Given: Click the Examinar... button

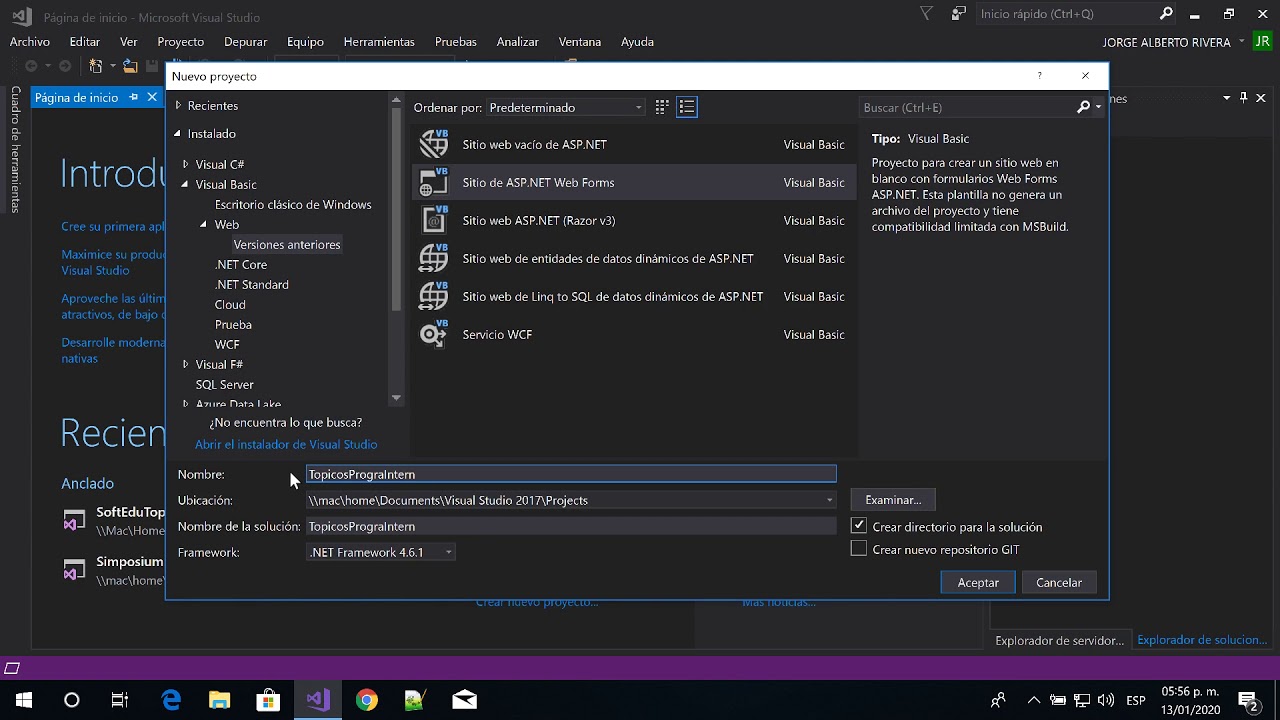Looking at the screenshot, I should point(893,499).
